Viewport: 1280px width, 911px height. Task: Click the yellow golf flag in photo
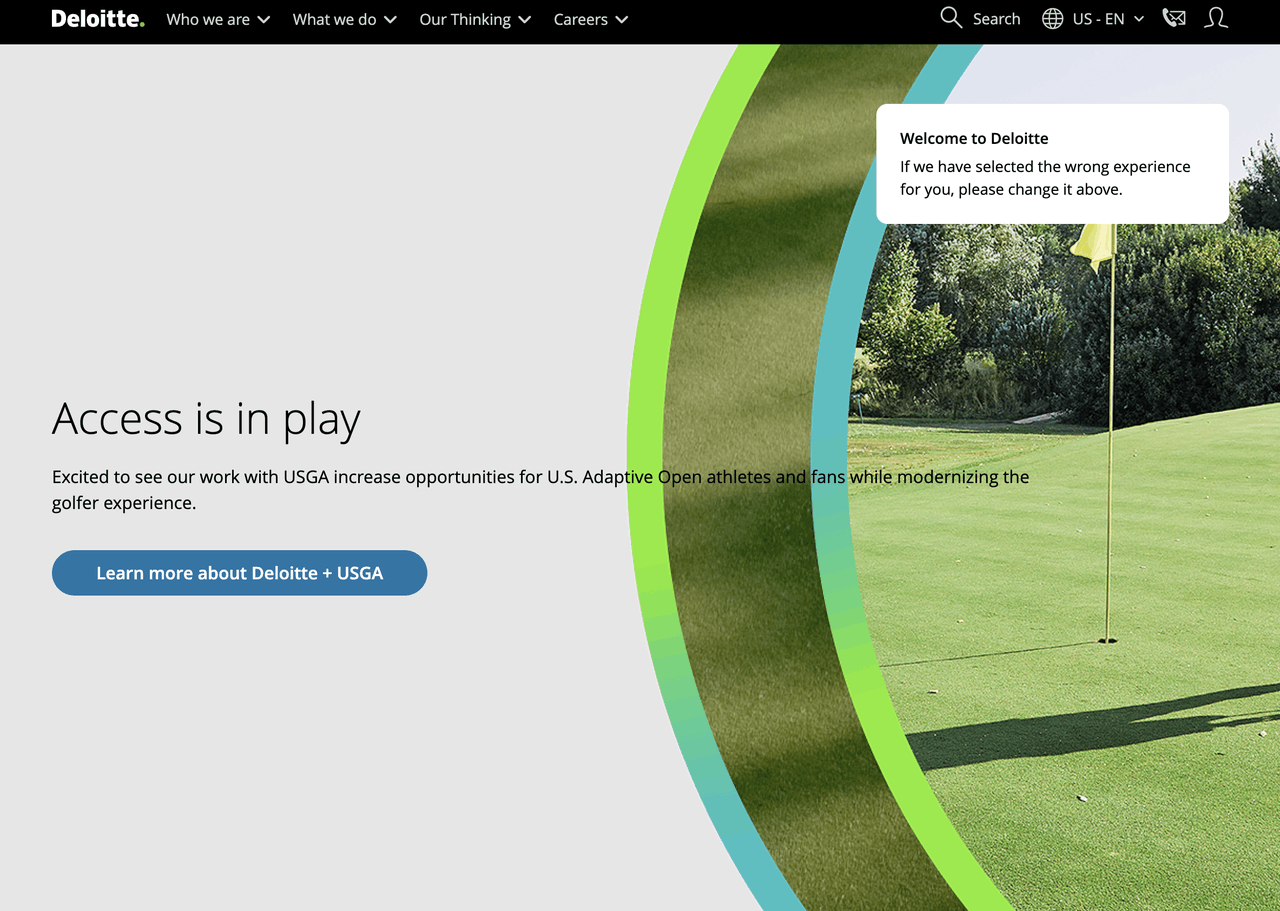tap(1093, 245)
